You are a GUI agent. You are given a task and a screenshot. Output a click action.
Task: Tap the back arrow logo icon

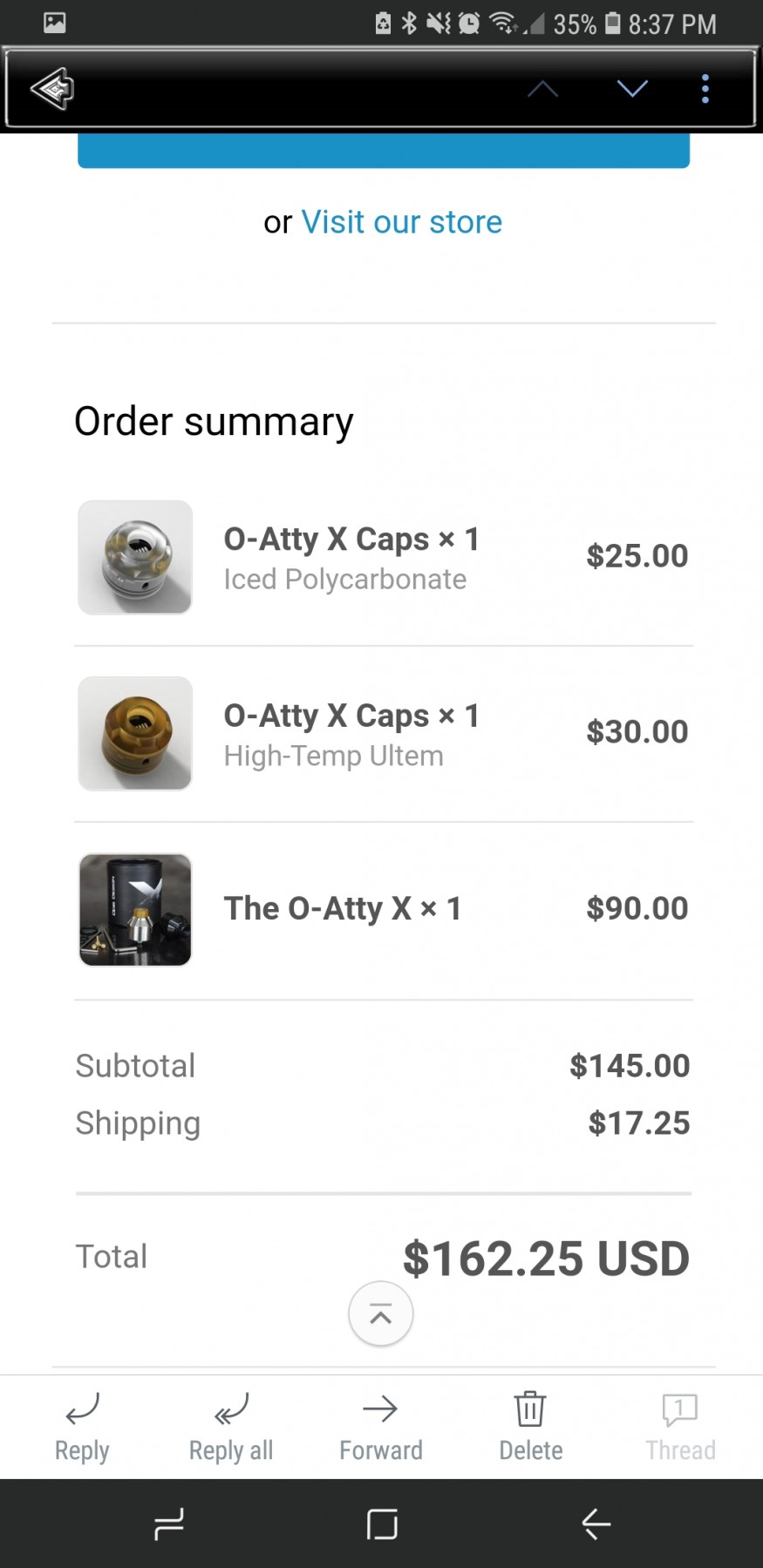(x=52, y=88)
